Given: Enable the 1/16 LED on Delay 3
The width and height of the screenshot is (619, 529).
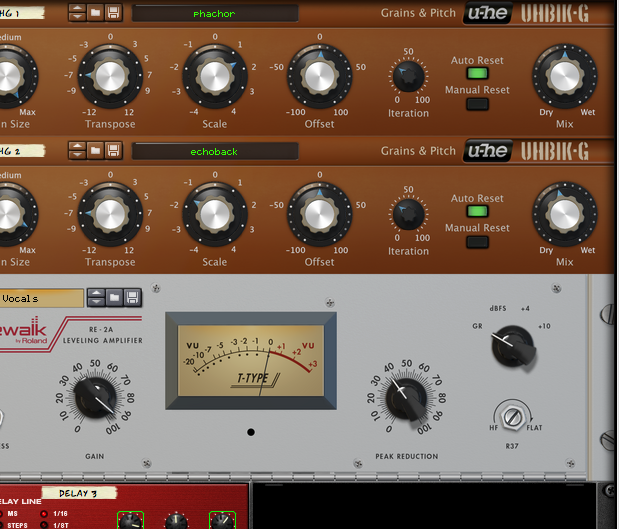Looking at the screenshot, I should [x=44, y=514].
